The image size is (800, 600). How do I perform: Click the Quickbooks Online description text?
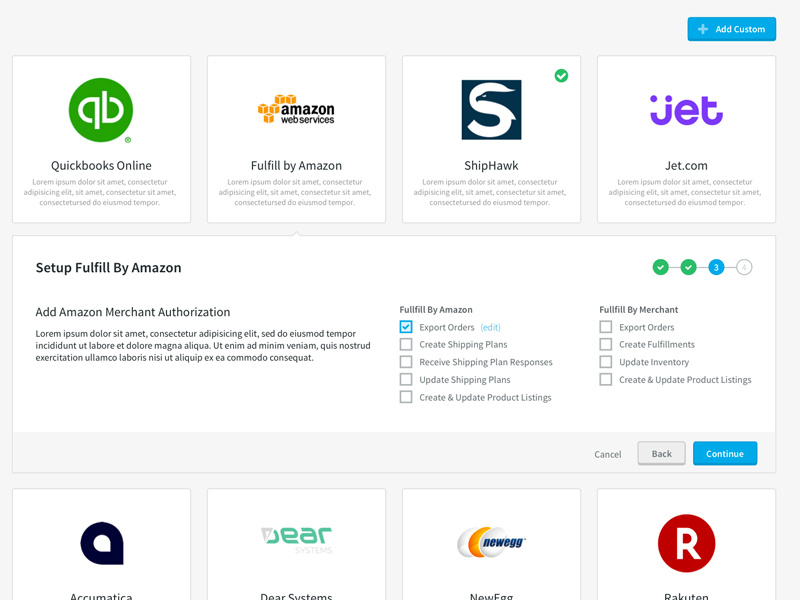pyautogui.click(x=100, y=192)
